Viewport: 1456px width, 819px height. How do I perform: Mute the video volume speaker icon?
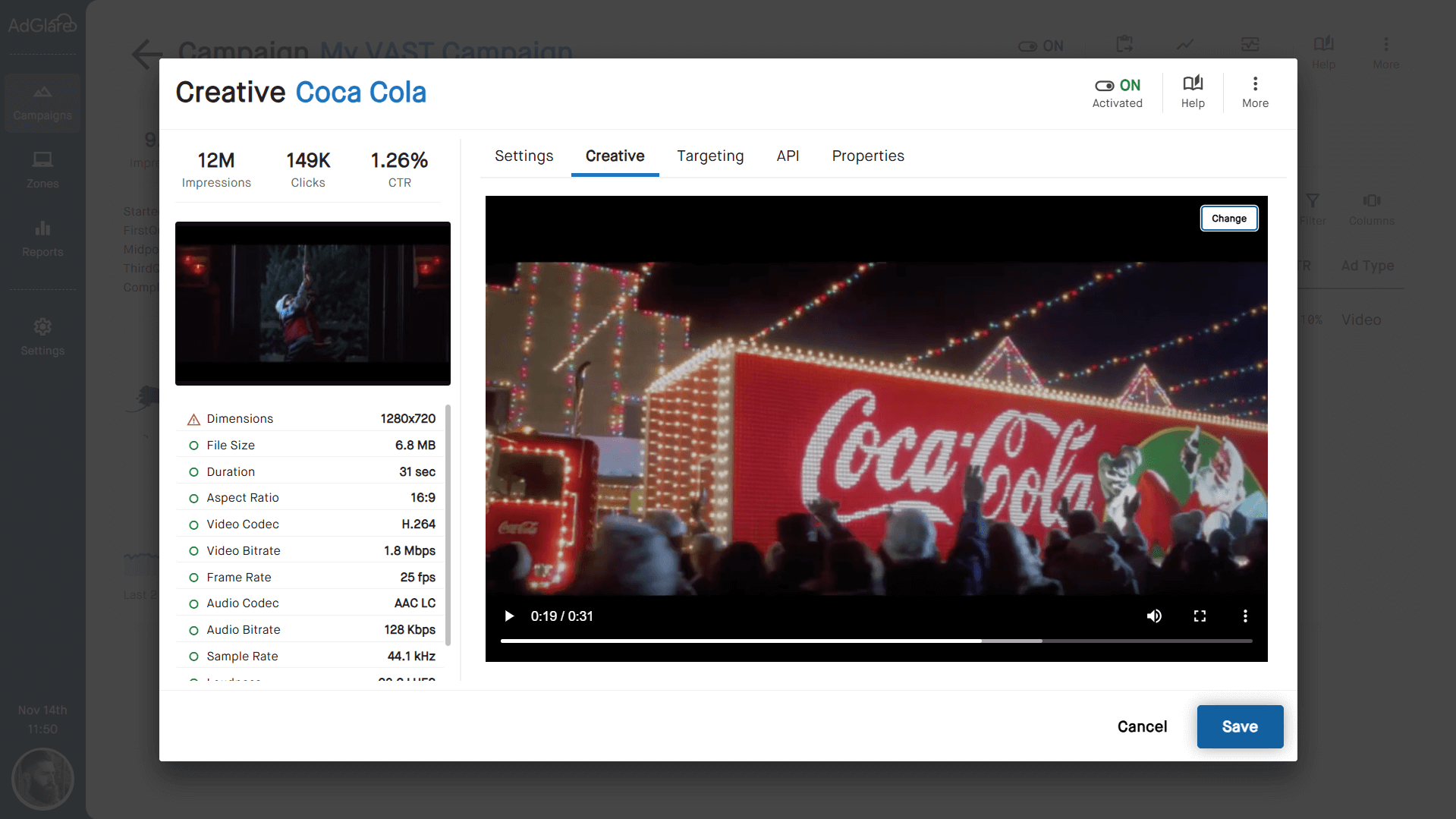1153,616
